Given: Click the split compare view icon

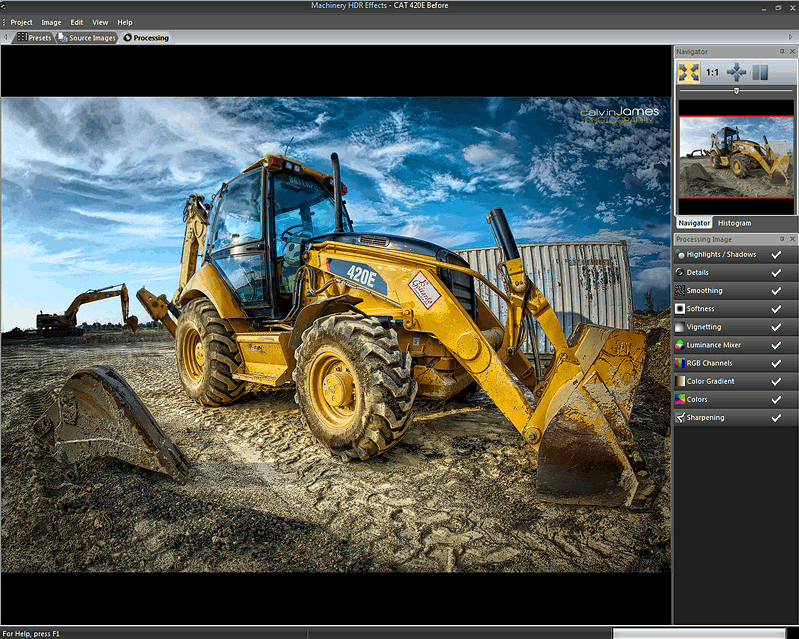Looking at the screenshot, I should tap(760, 72).
